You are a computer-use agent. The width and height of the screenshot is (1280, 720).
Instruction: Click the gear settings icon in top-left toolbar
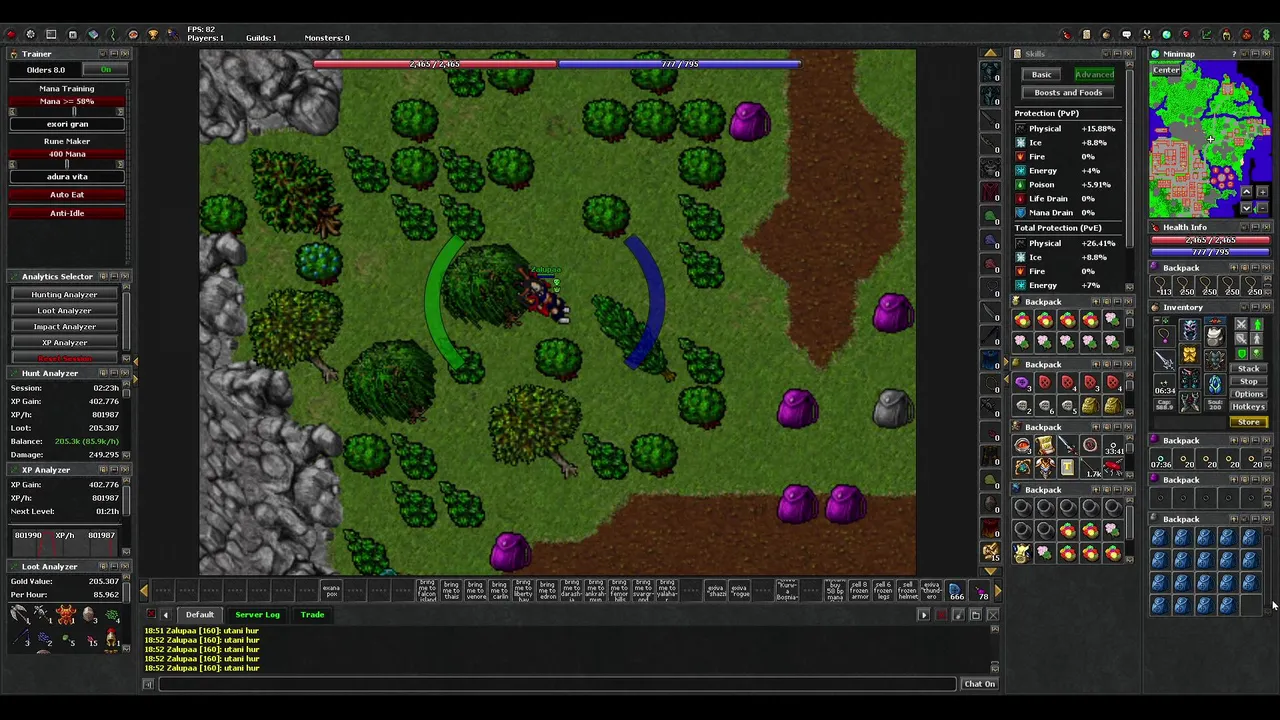click(30, 34)
